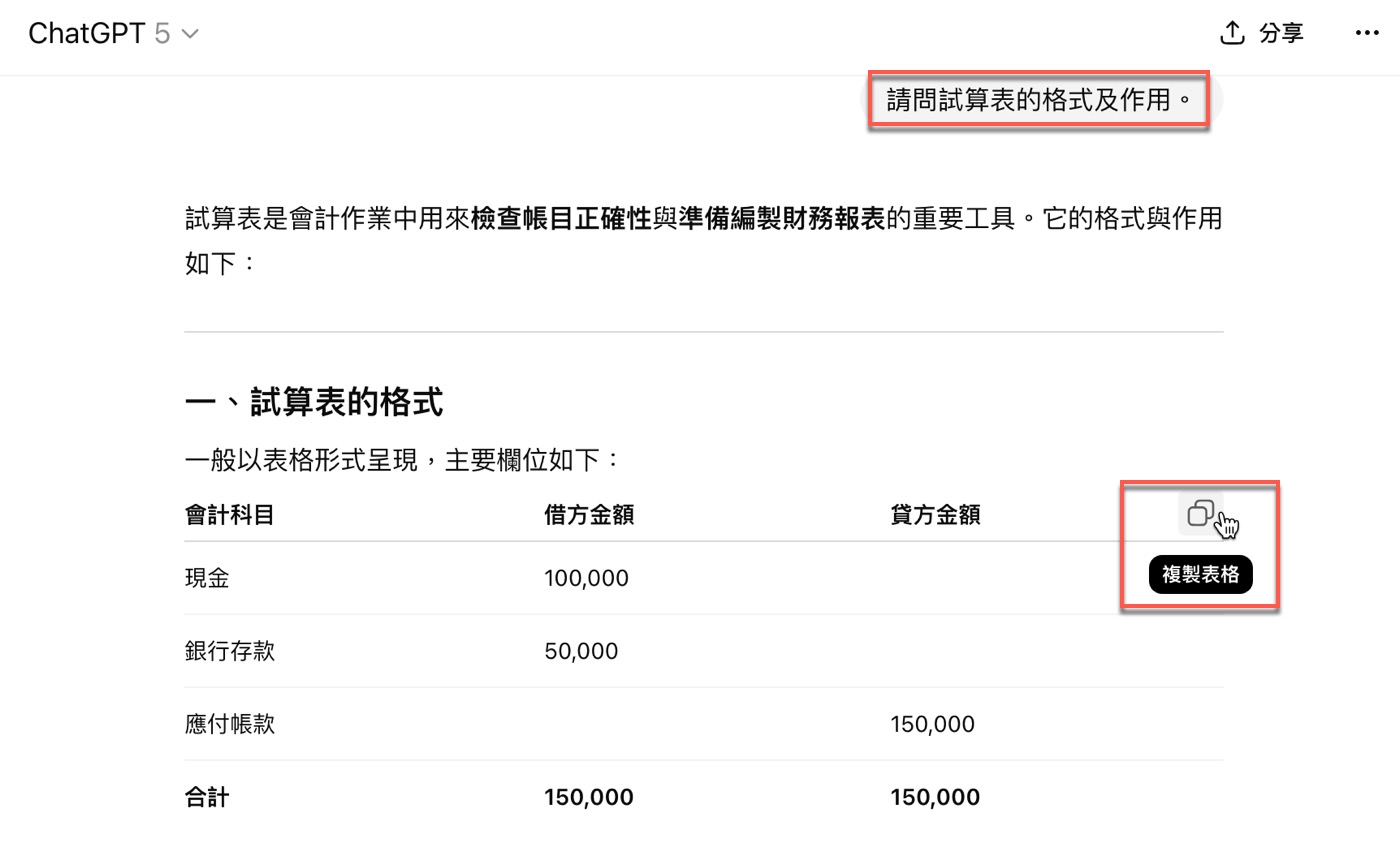Image resolution: width=1400 pixels, height=852 pixels.
Task: Click the 現金 cell in the table
Action: click(207, 577)
